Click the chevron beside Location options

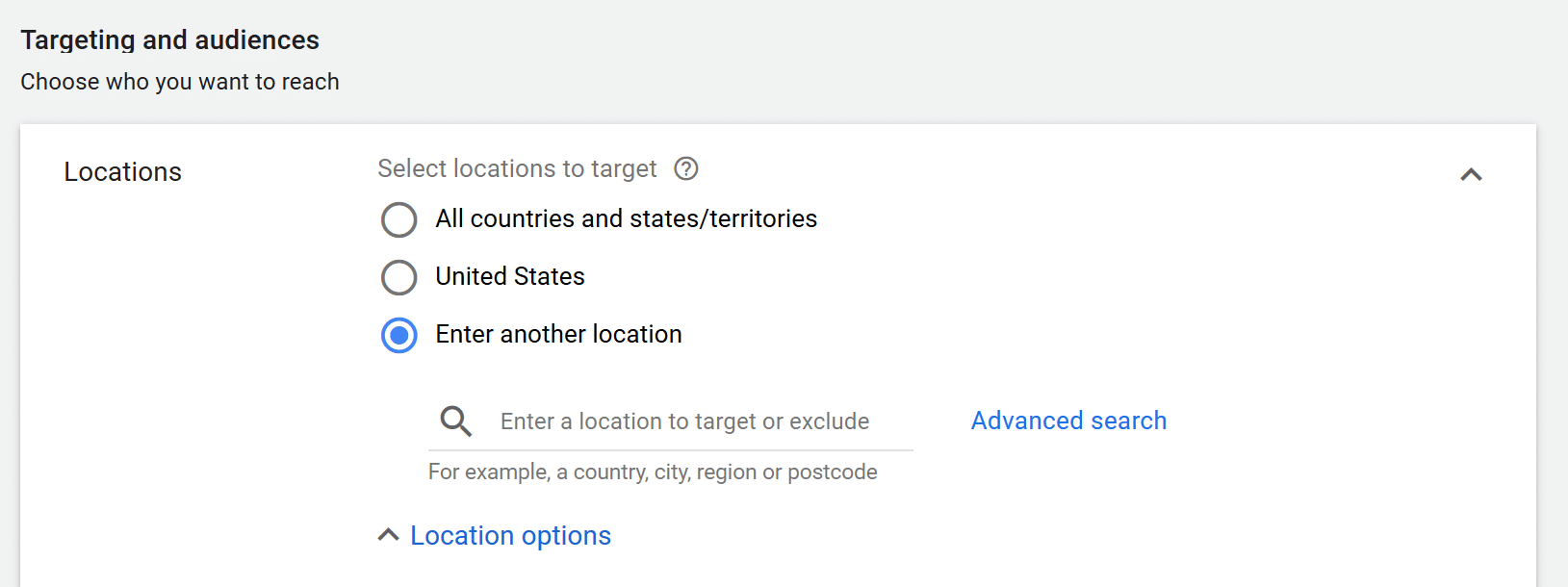tap(389, 533)
